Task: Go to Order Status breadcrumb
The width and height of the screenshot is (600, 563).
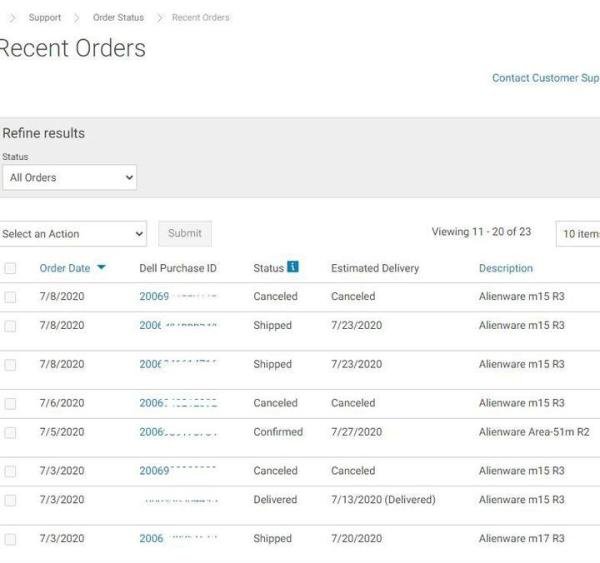Action: [118, 18]
